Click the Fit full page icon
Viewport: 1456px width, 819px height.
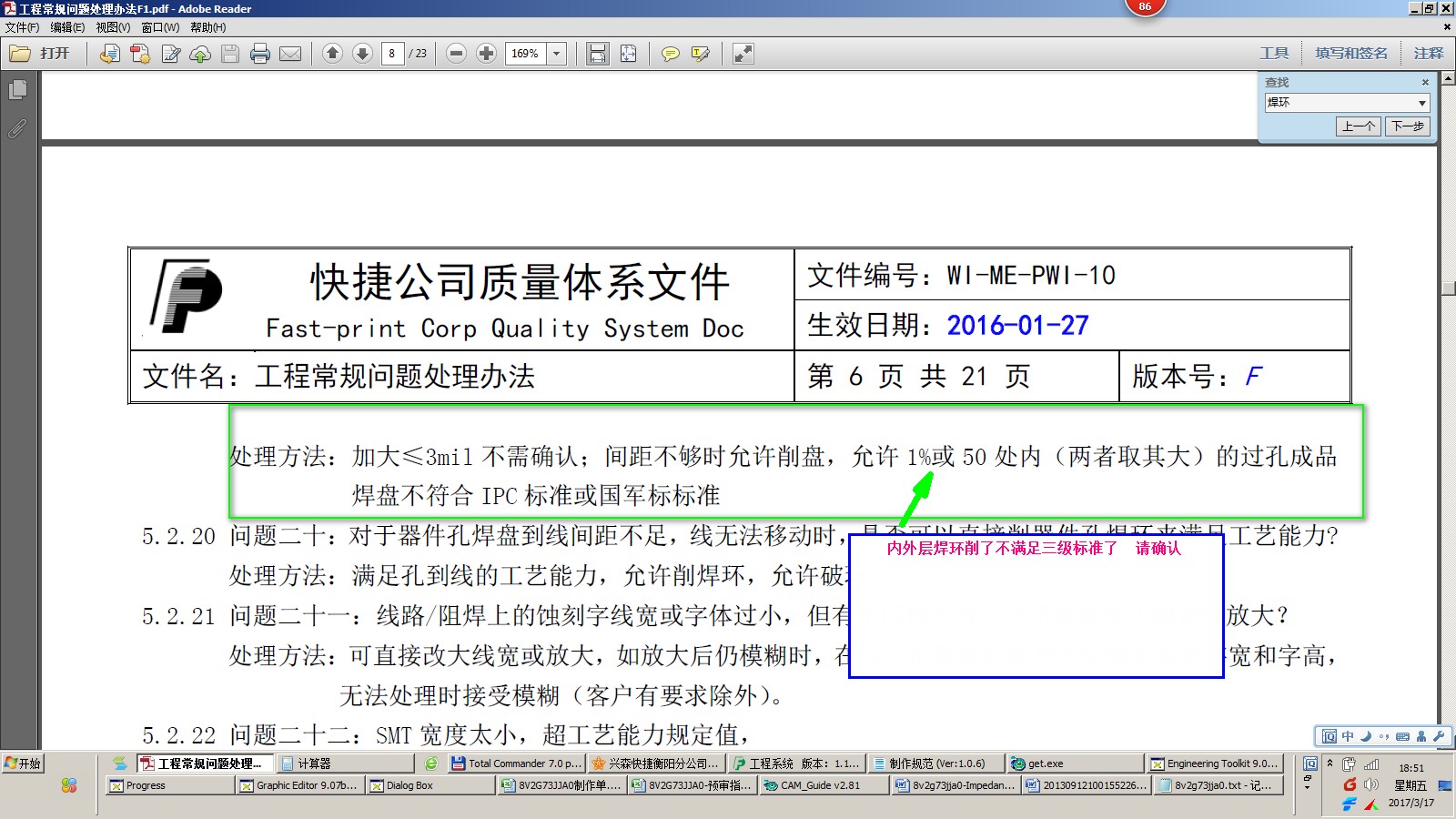tap(628, 54)
